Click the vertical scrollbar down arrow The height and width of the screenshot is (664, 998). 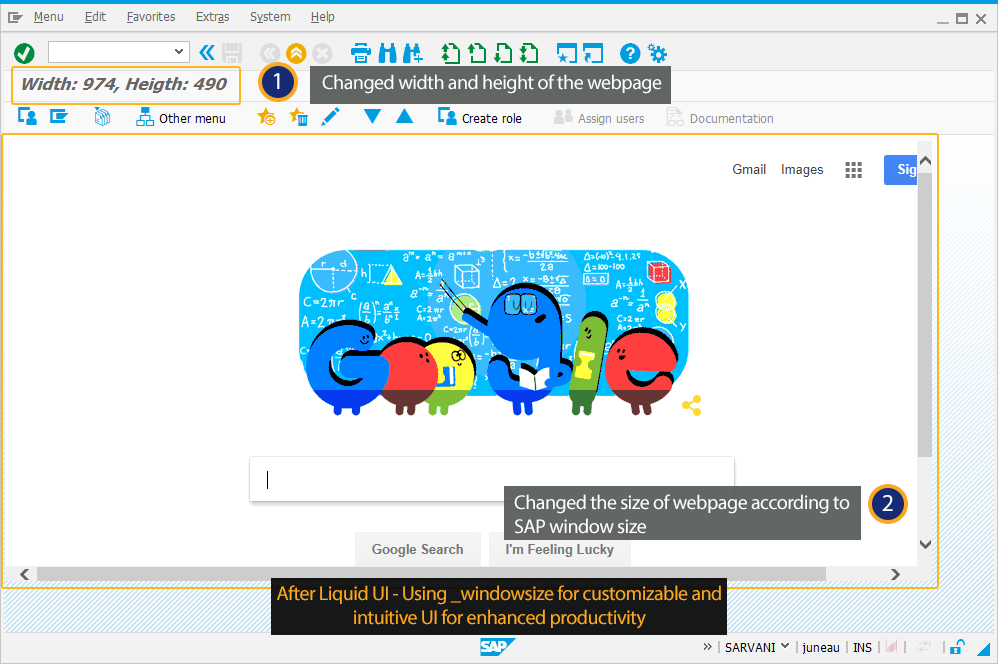(925, 544)
